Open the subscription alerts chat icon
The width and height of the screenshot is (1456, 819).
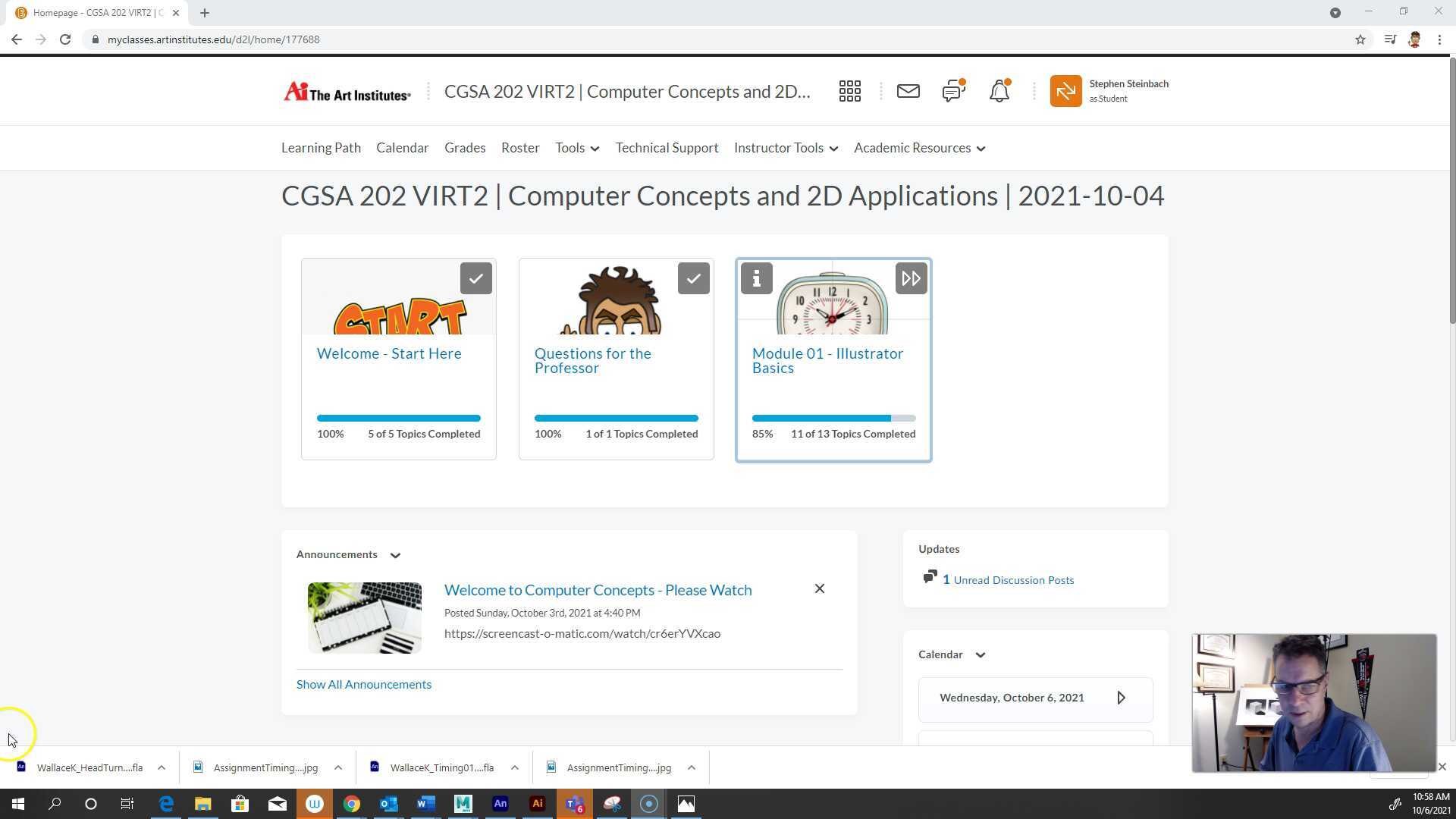953,91
